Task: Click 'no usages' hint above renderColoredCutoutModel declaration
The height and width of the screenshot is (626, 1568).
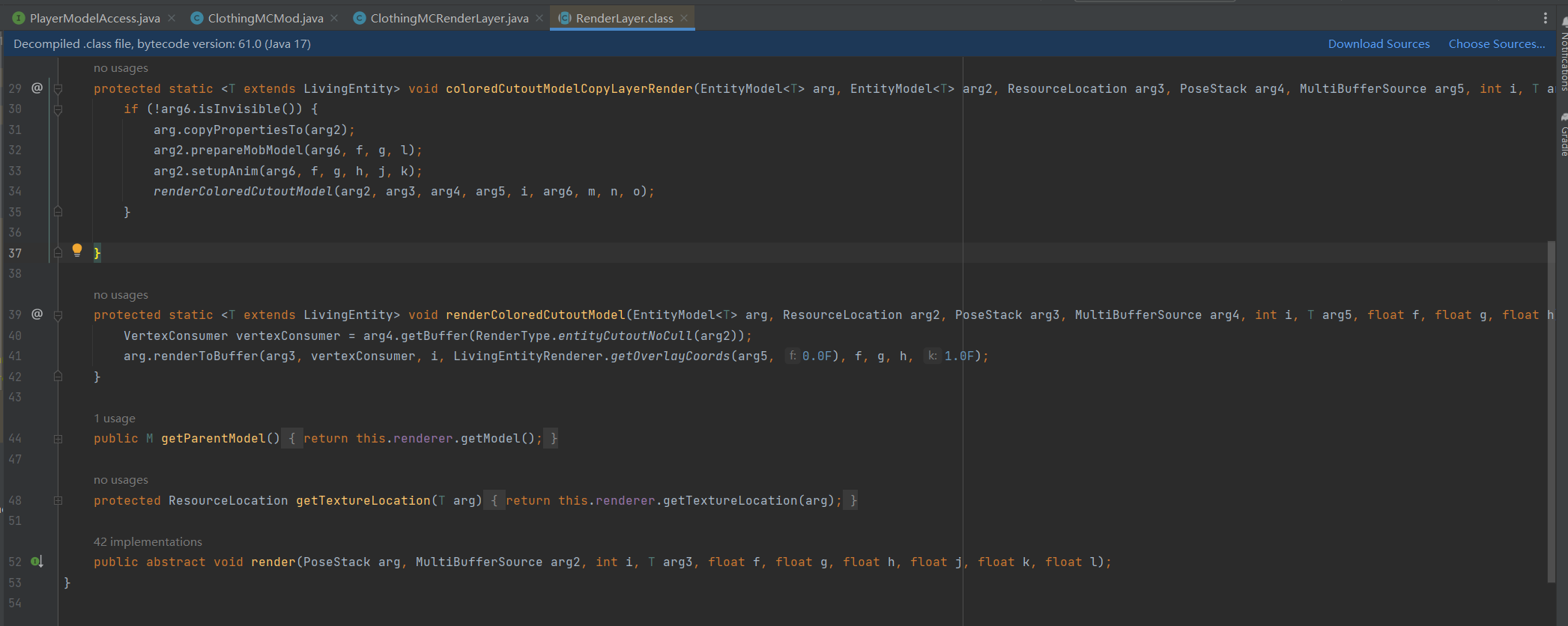Action: click(x=121, y=295)
